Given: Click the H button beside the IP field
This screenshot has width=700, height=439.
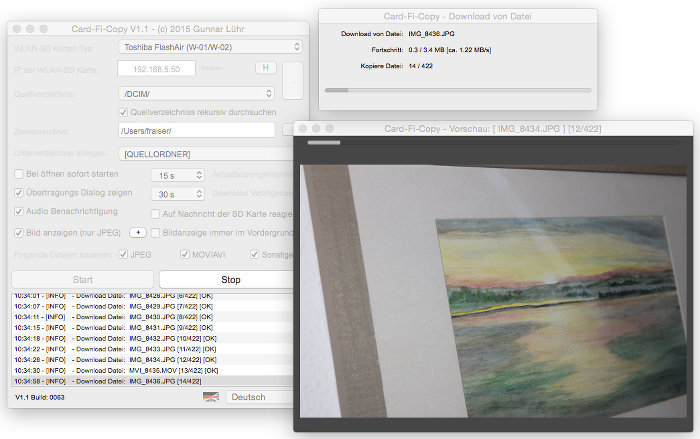Looking at the screenshot, I should pos(266,68).
